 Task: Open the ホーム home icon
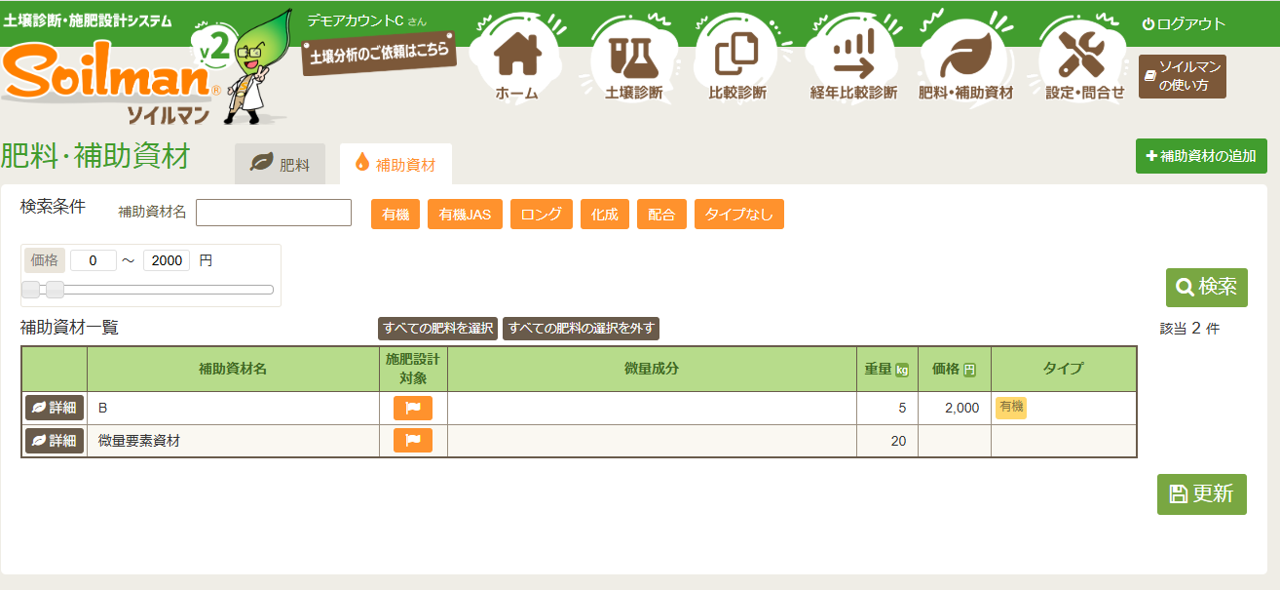[x=516, y=60]
